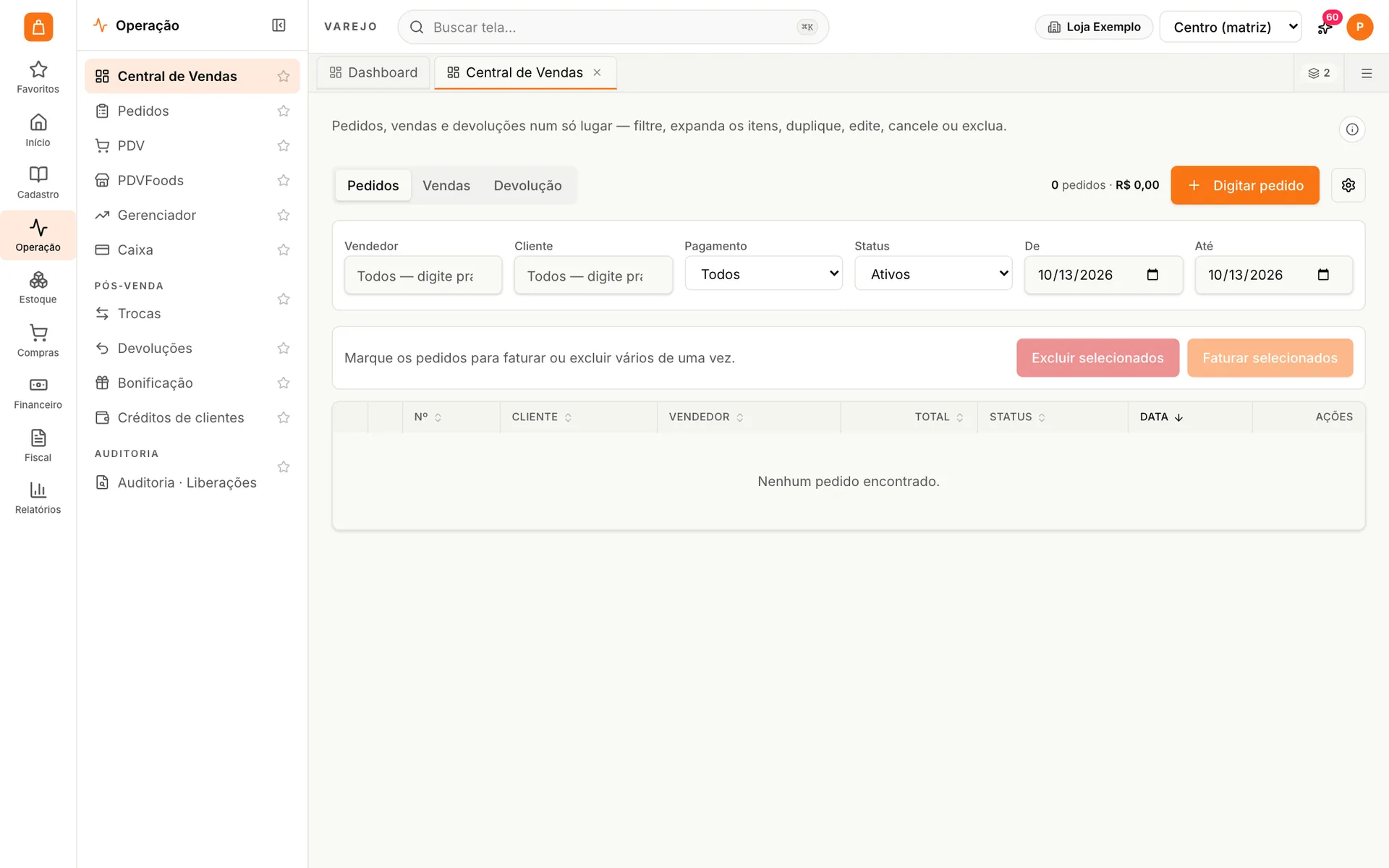Open the stacked tabs counter showing 2

point(1319,73)
